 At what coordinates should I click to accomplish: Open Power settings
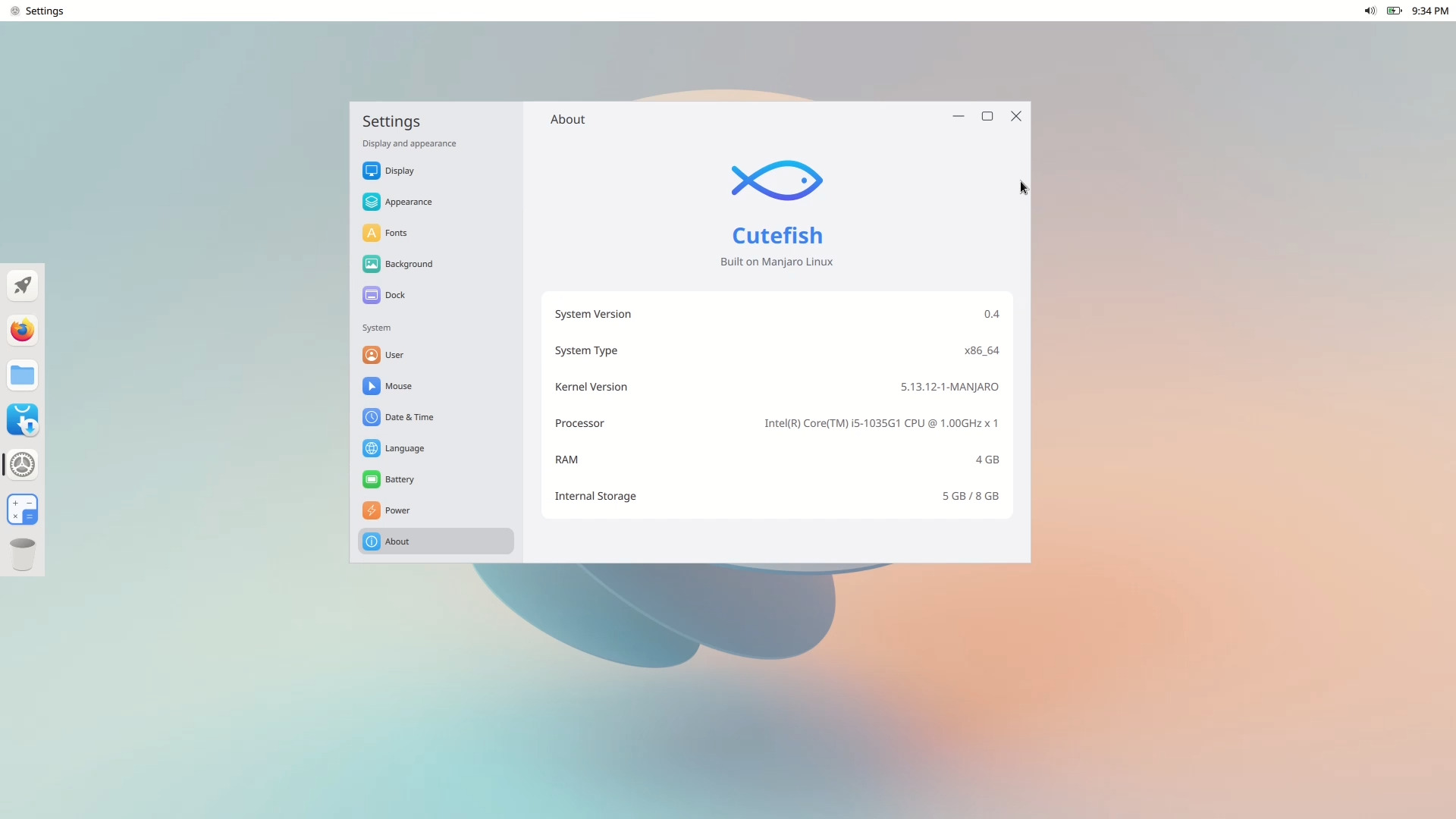(395, 510)
